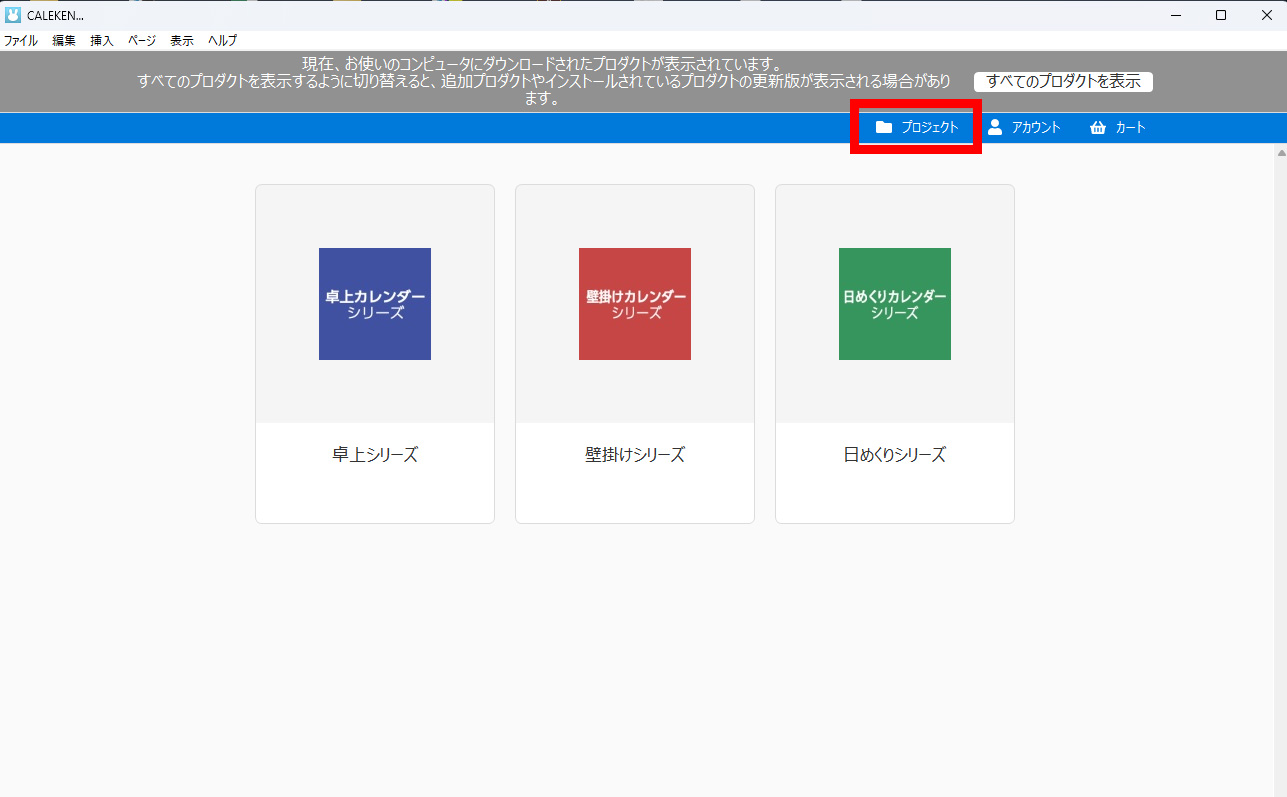Click the 壁掛けシリーズ card title
The width and height of the screenshot is (1287, 797).
click(635, 455)
